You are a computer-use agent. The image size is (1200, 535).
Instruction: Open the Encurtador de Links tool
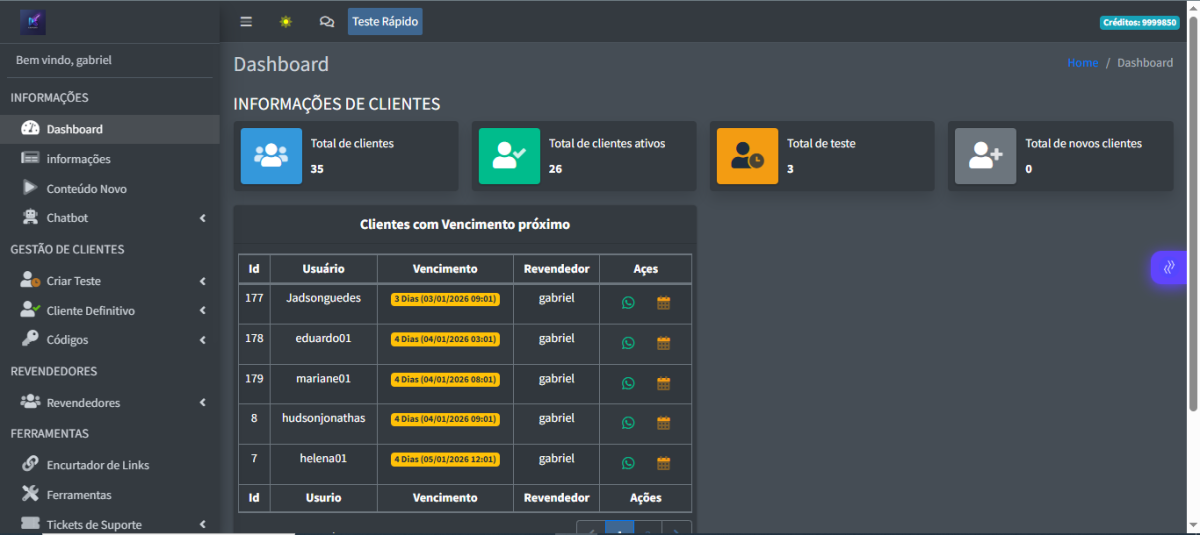(x=98, y=465)
